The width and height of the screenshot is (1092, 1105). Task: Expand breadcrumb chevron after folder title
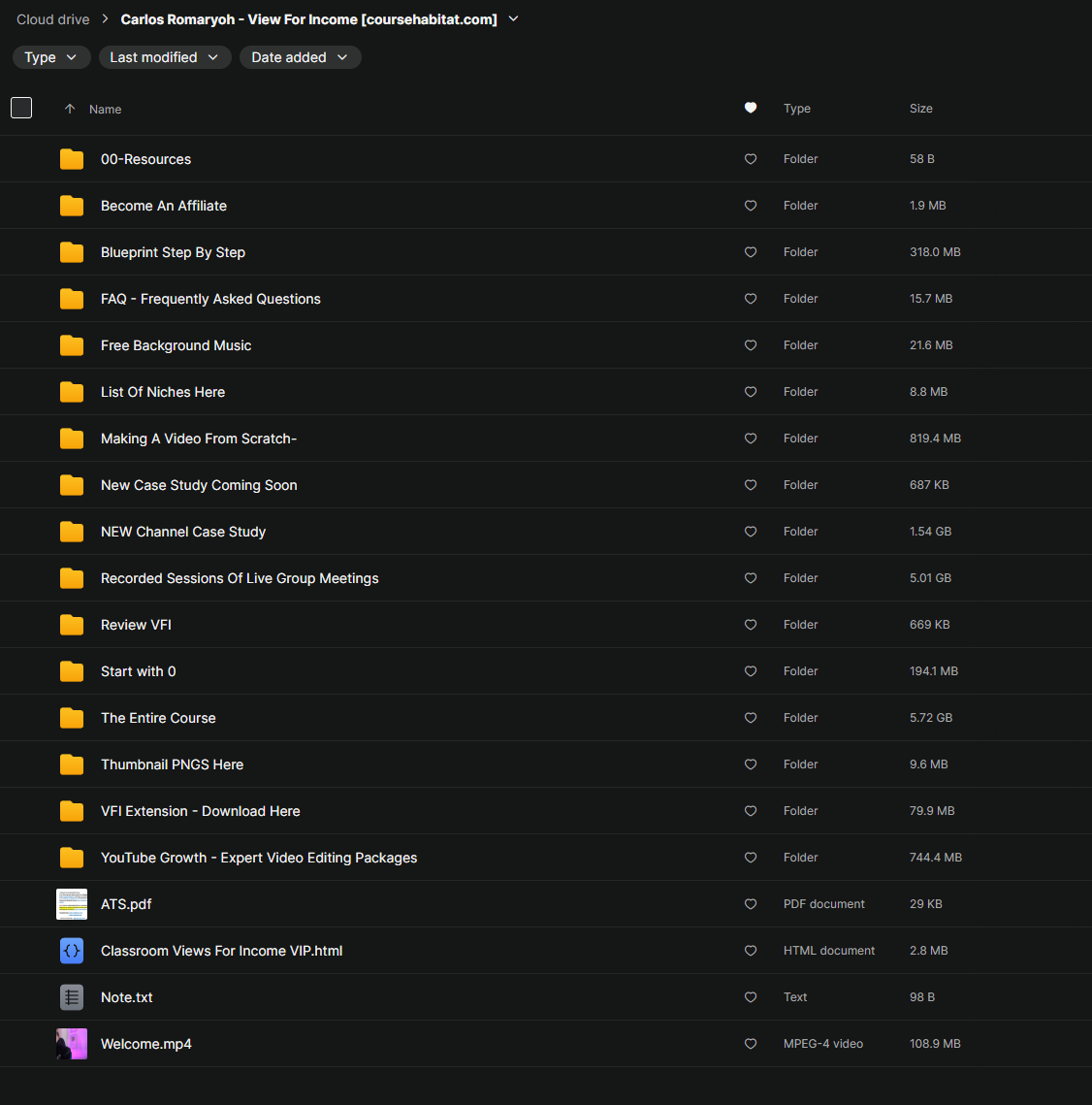pyautogui.click(x=514, y=19)
